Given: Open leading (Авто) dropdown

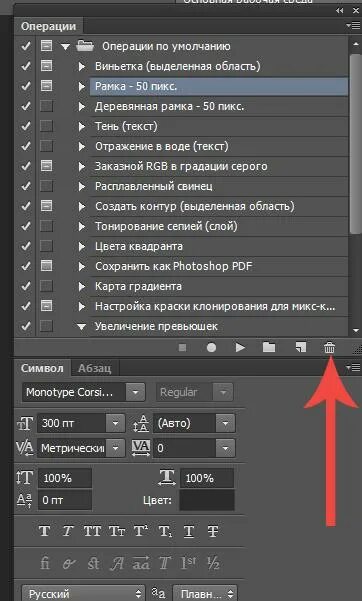Looking at the screenshot, I should (225, 423).
